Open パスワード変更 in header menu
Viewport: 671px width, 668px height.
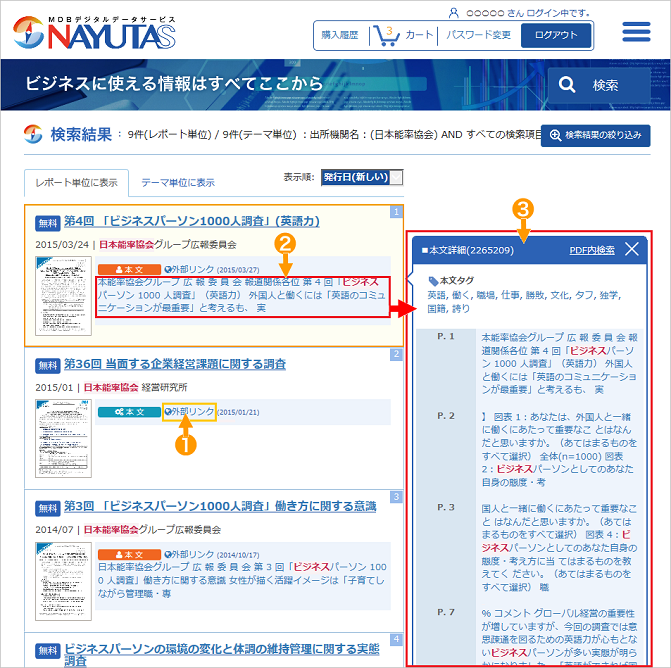click(x=478, y=35)
